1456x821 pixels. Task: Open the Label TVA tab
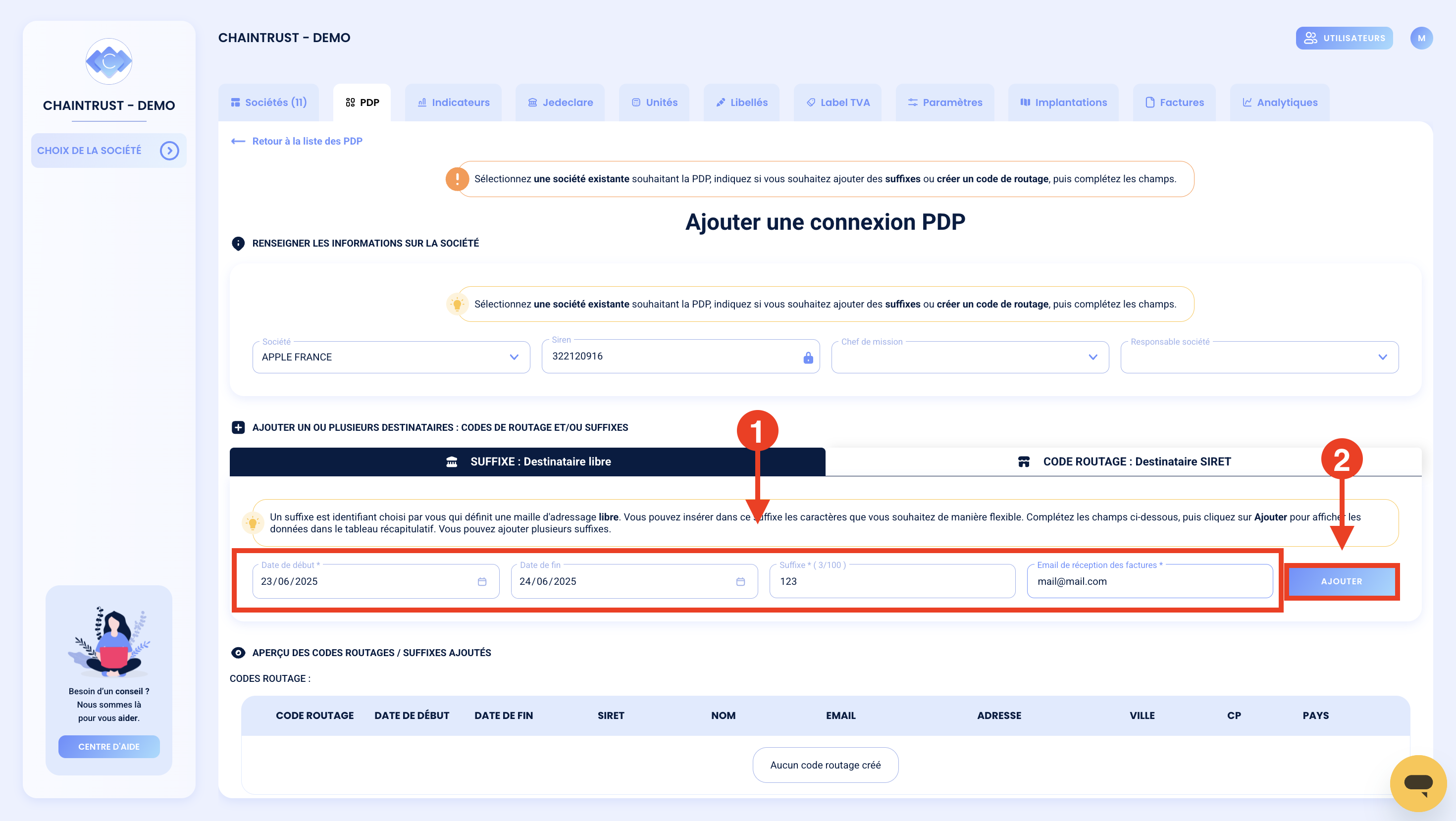tap(837, 103)
